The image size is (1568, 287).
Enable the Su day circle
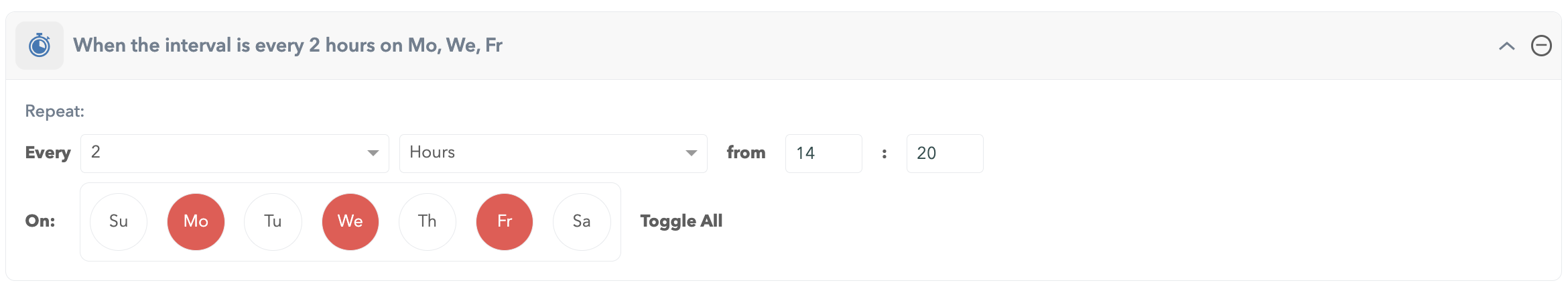pyautogui.click(x=119, y=222)
